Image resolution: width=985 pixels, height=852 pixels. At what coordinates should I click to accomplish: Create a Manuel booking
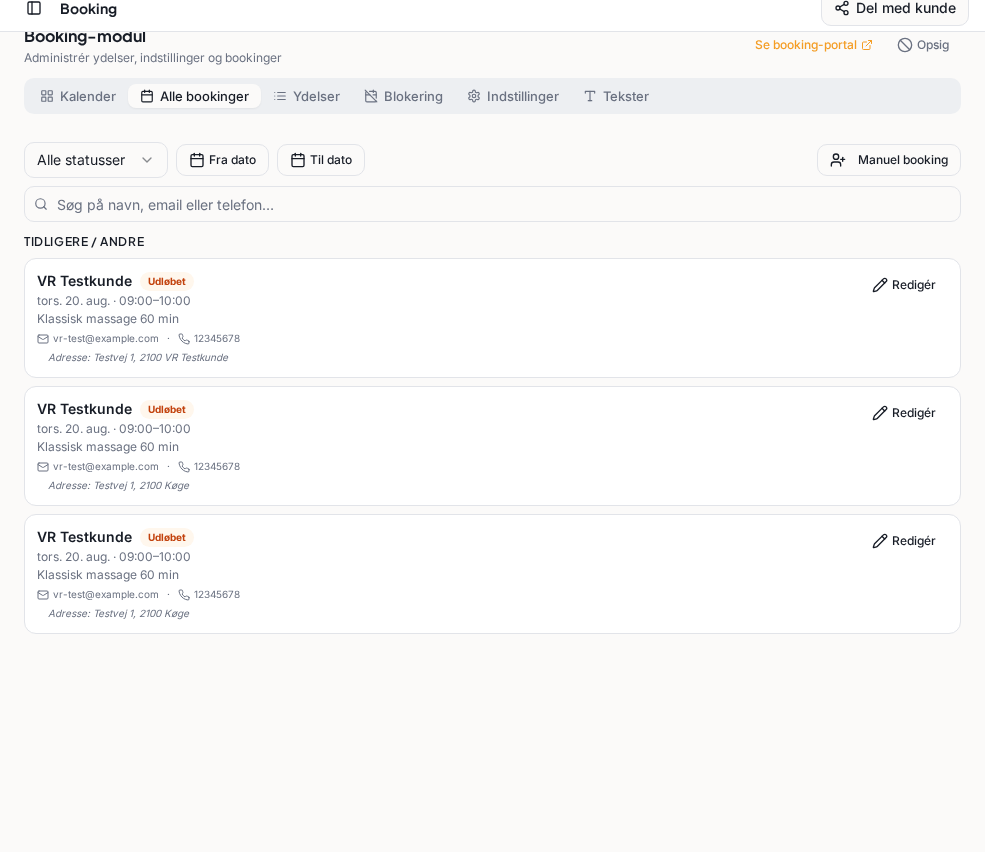[889, 160]
